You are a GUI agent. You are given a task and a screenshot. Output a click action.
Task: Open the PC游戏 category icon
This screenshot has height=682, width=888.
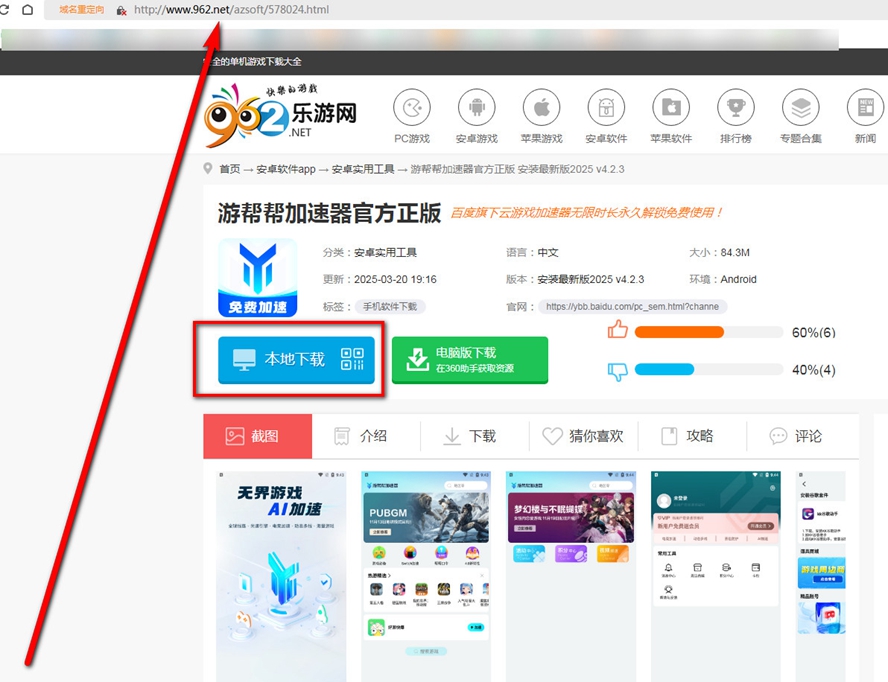click(412, 107)
